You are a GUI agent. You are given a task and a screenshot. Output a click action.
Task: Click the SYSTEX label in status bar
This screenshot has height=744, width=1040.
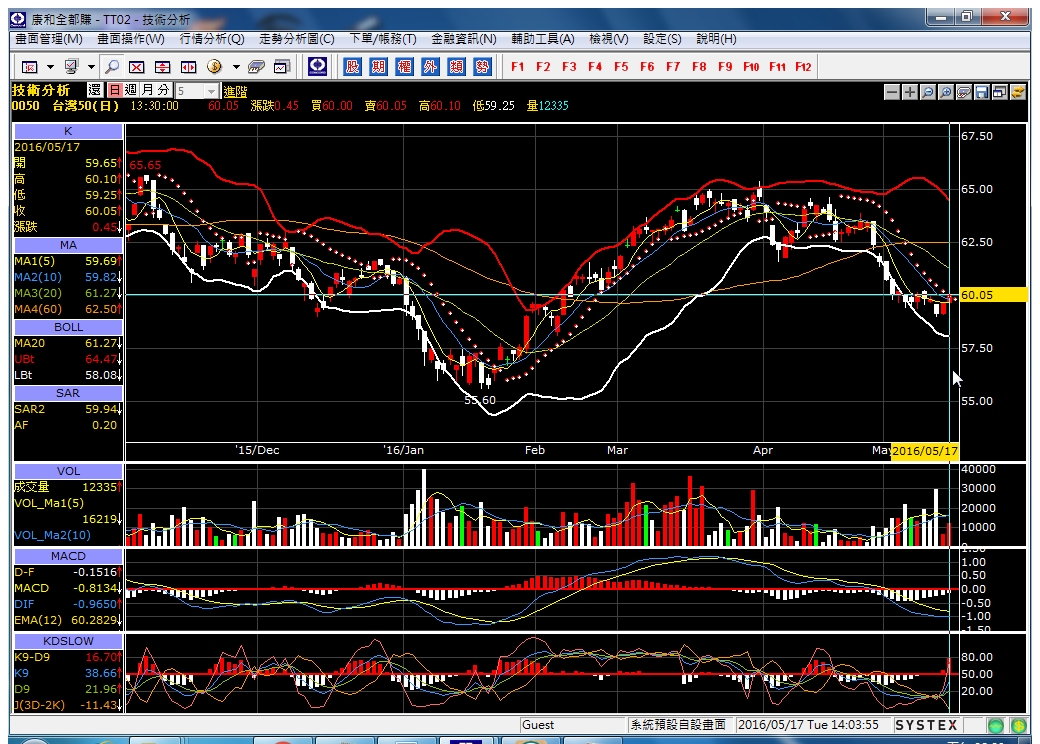tap(926, 725)
